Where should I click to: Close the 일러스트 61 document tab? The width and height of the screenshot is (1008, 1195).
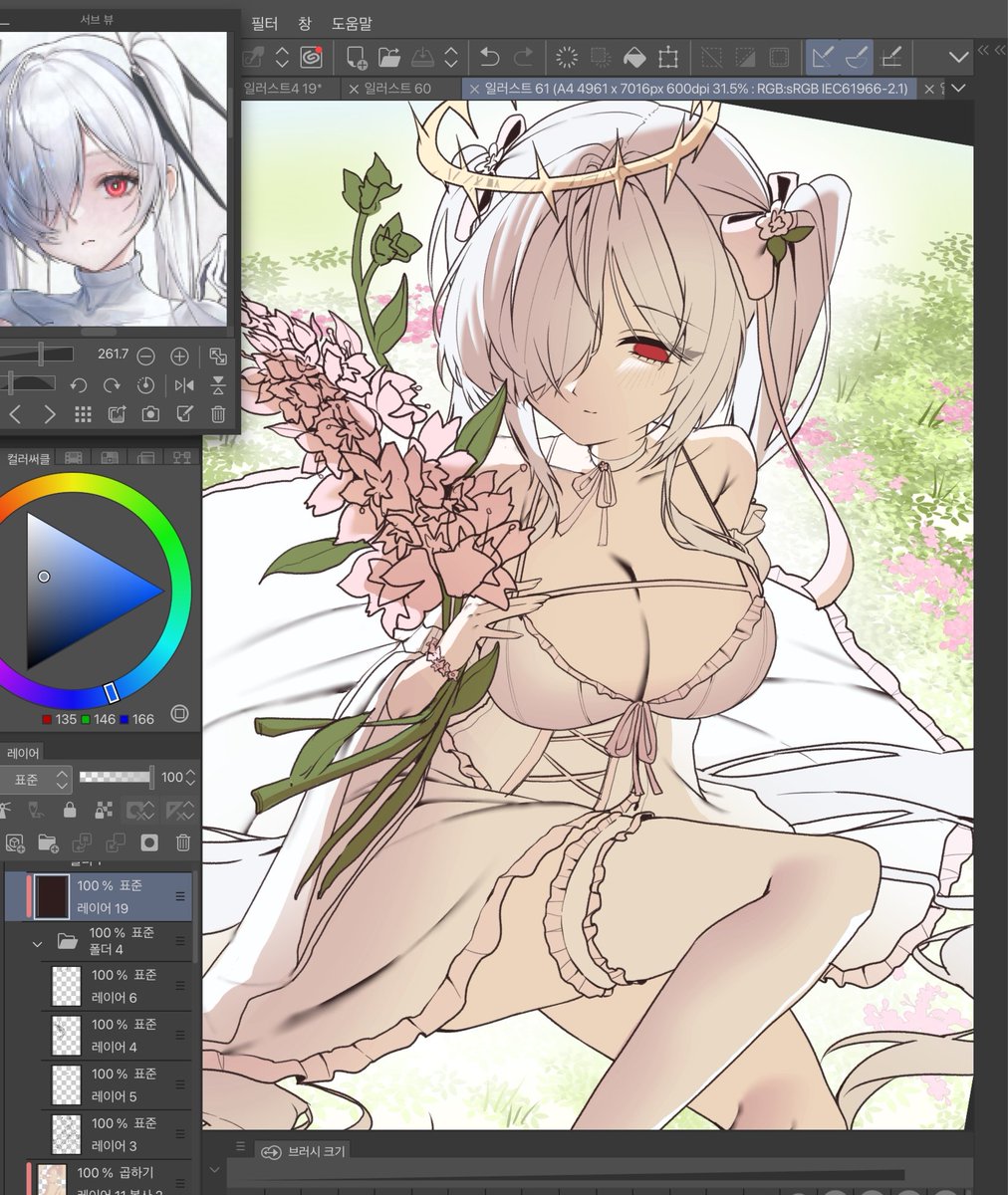[473, 90]
